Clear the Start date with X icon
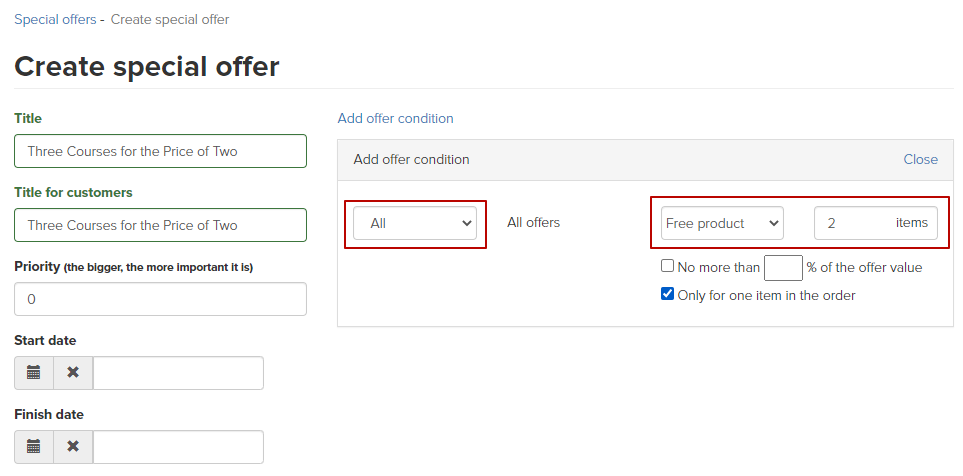The height and width of the screenshot is (476, 963). (x=73, y=373)
